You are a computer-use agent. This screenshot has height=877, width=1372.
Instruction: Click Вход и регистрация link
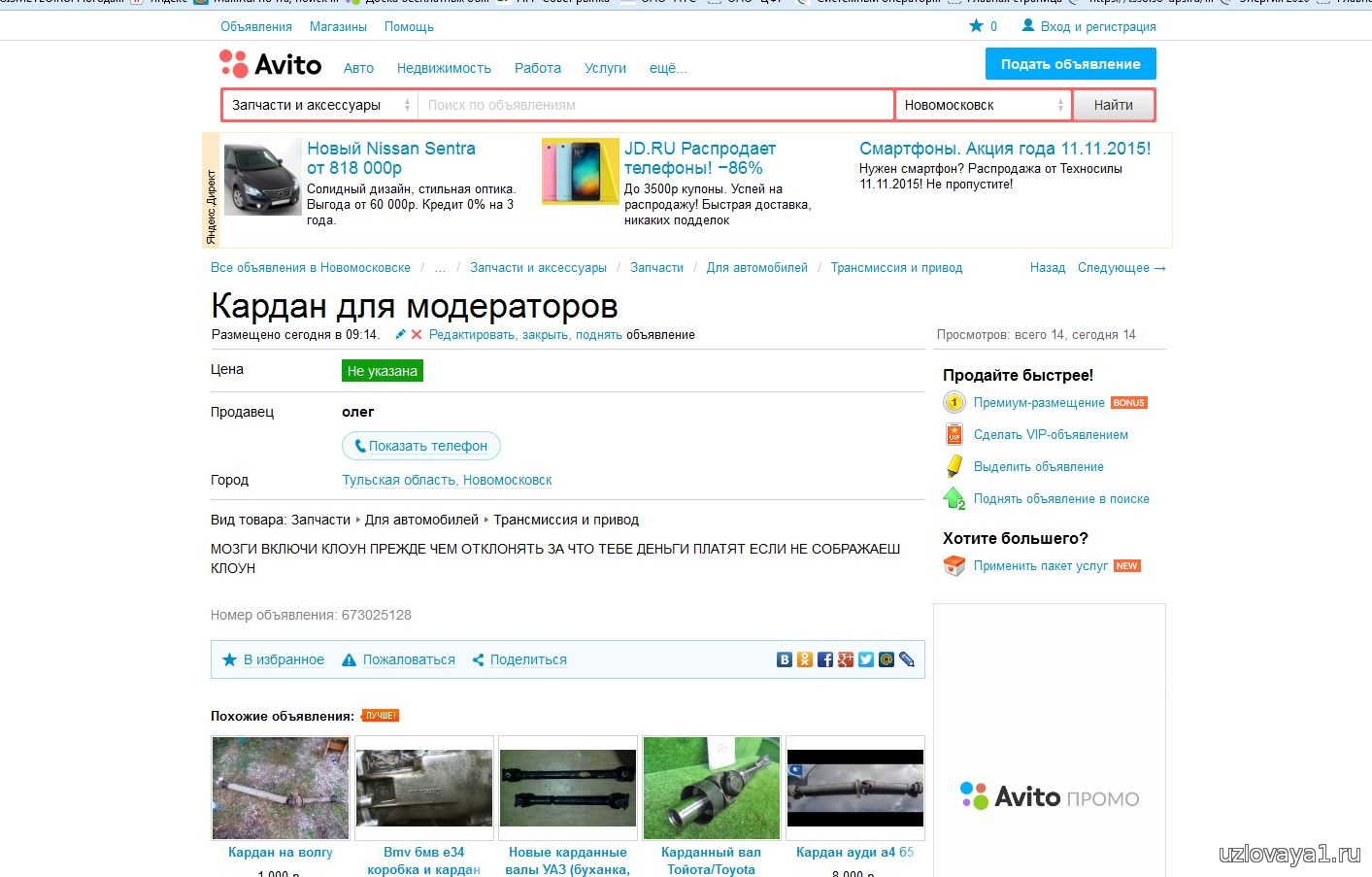[1098, 26]
